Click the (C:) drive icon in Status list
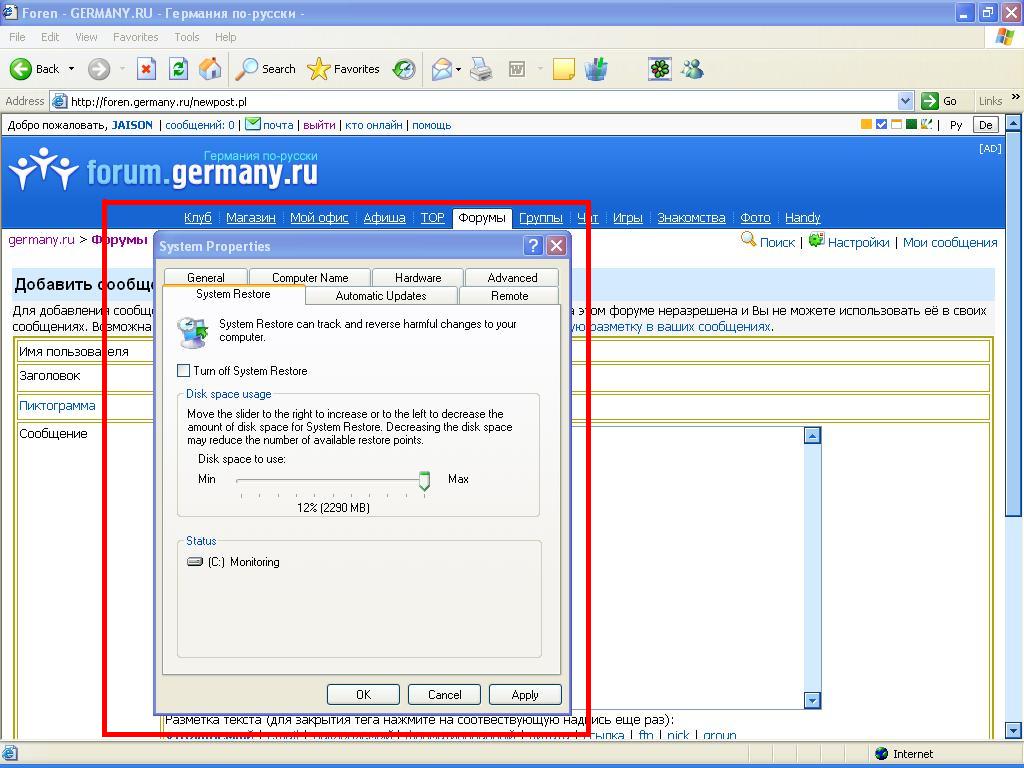Screen dimensions: 1024x768 [x=195, y=562]
